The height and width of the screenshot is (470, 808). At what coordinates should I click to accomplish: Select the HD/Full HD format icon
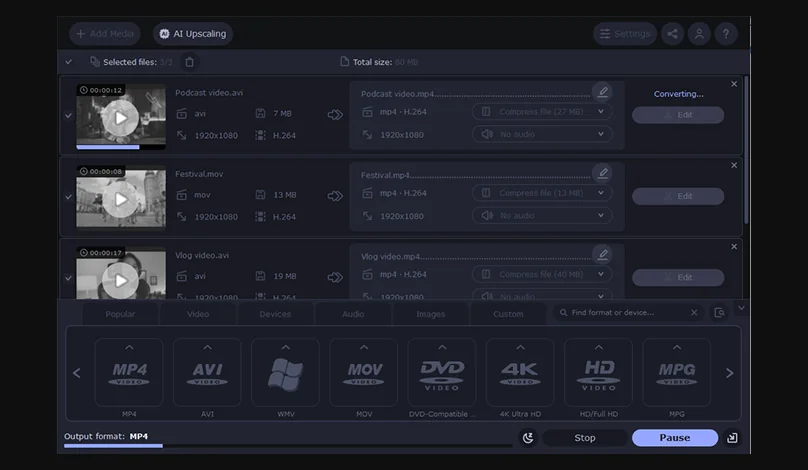coord(598,372)
